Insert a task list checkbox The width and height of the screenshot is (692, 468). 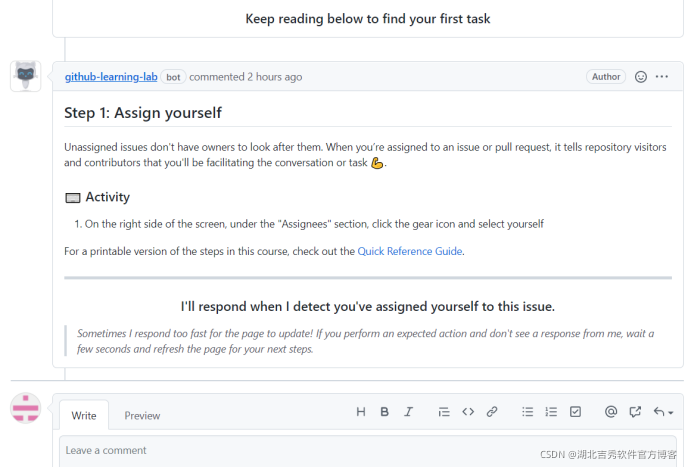575,412
